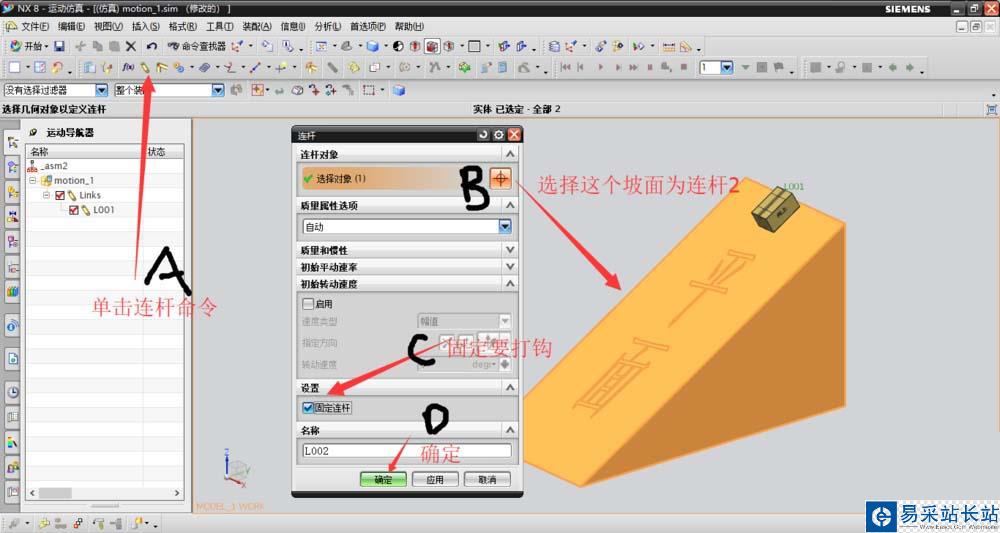Click the navigator horizontal scrollbar right arrow
The width and height of the screenshot is (1000, 533).
click(x=177, y=493)
